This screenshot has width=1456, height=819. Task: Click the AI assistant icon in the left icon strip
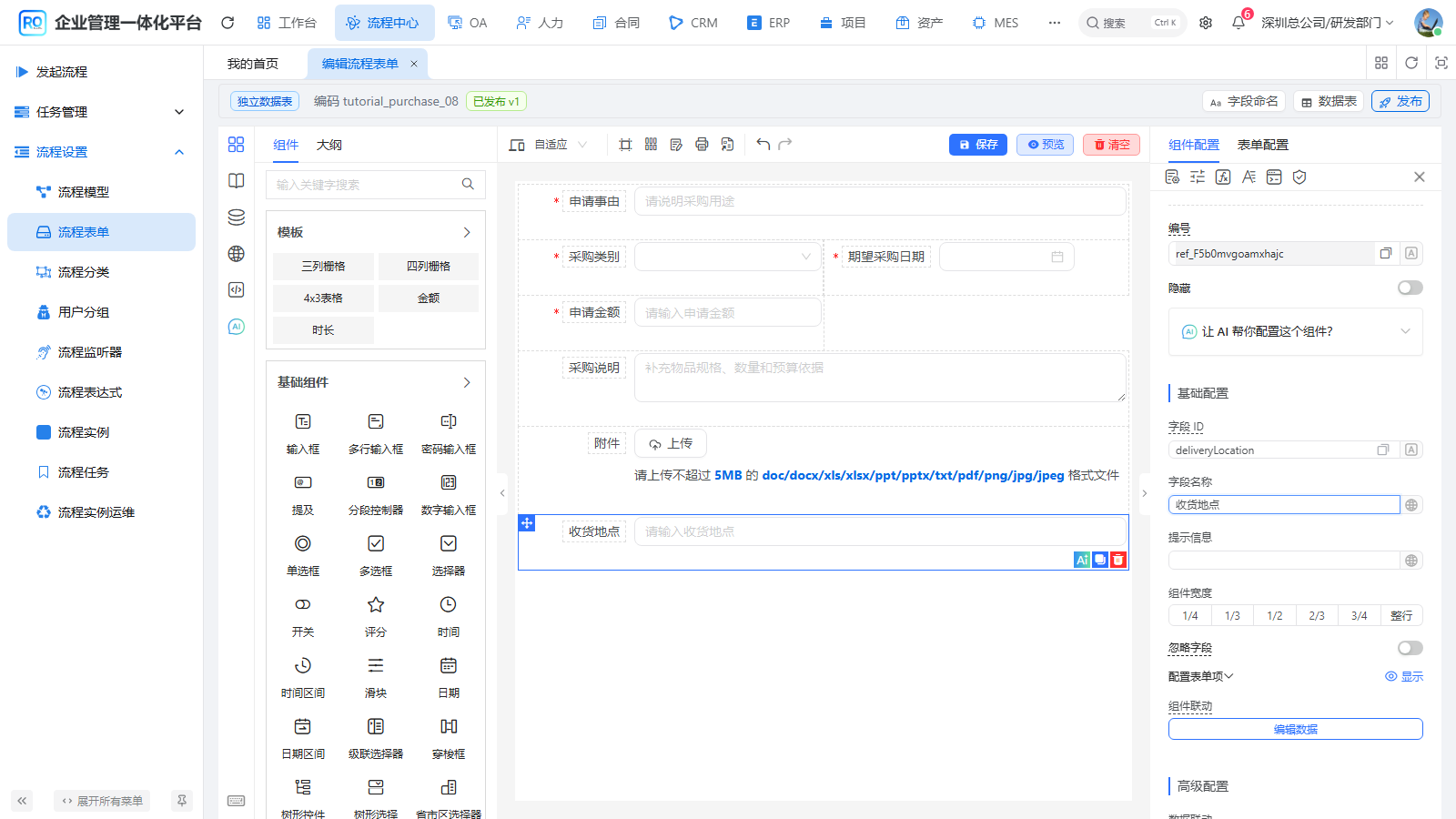[237, 326]
